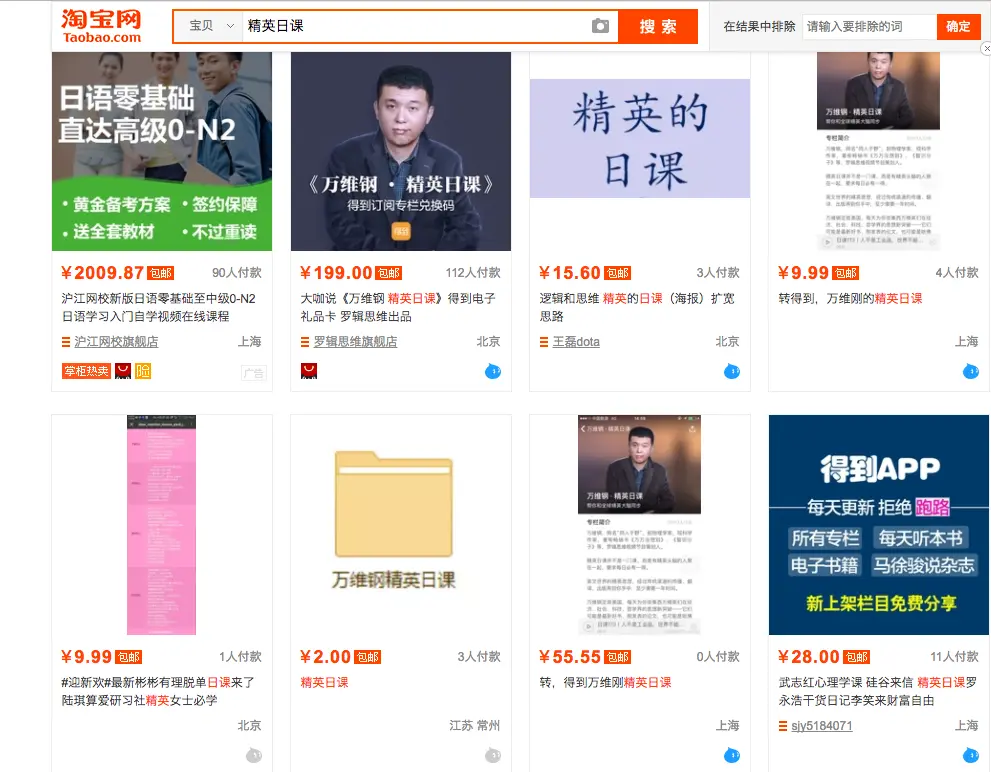Viewport: 991px width, 772px height.
Task: Click the shop icon beside 罗辑思维旗舰店
Action: (x=305, y=342)
